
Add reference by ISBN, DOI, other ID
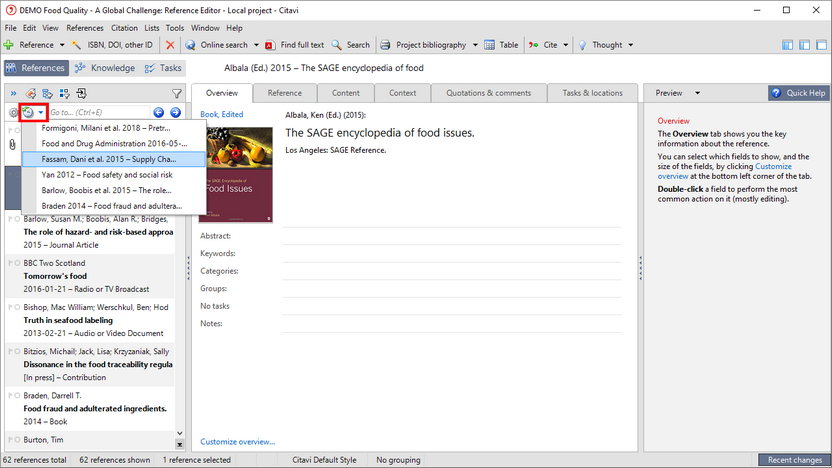pos(112,45)
